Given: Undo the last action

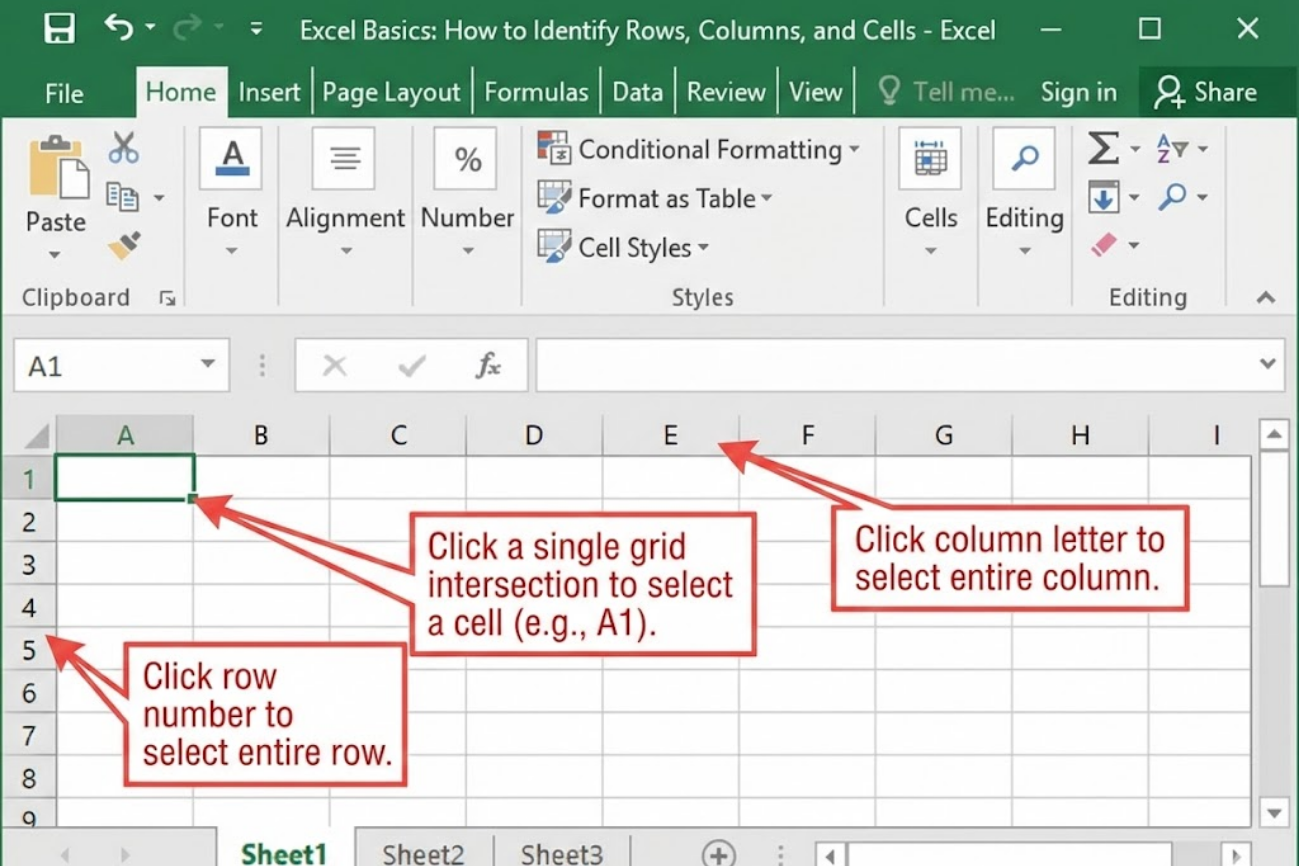Looking at the screenshot, I should pyautogui.click(x=116, y=27).
